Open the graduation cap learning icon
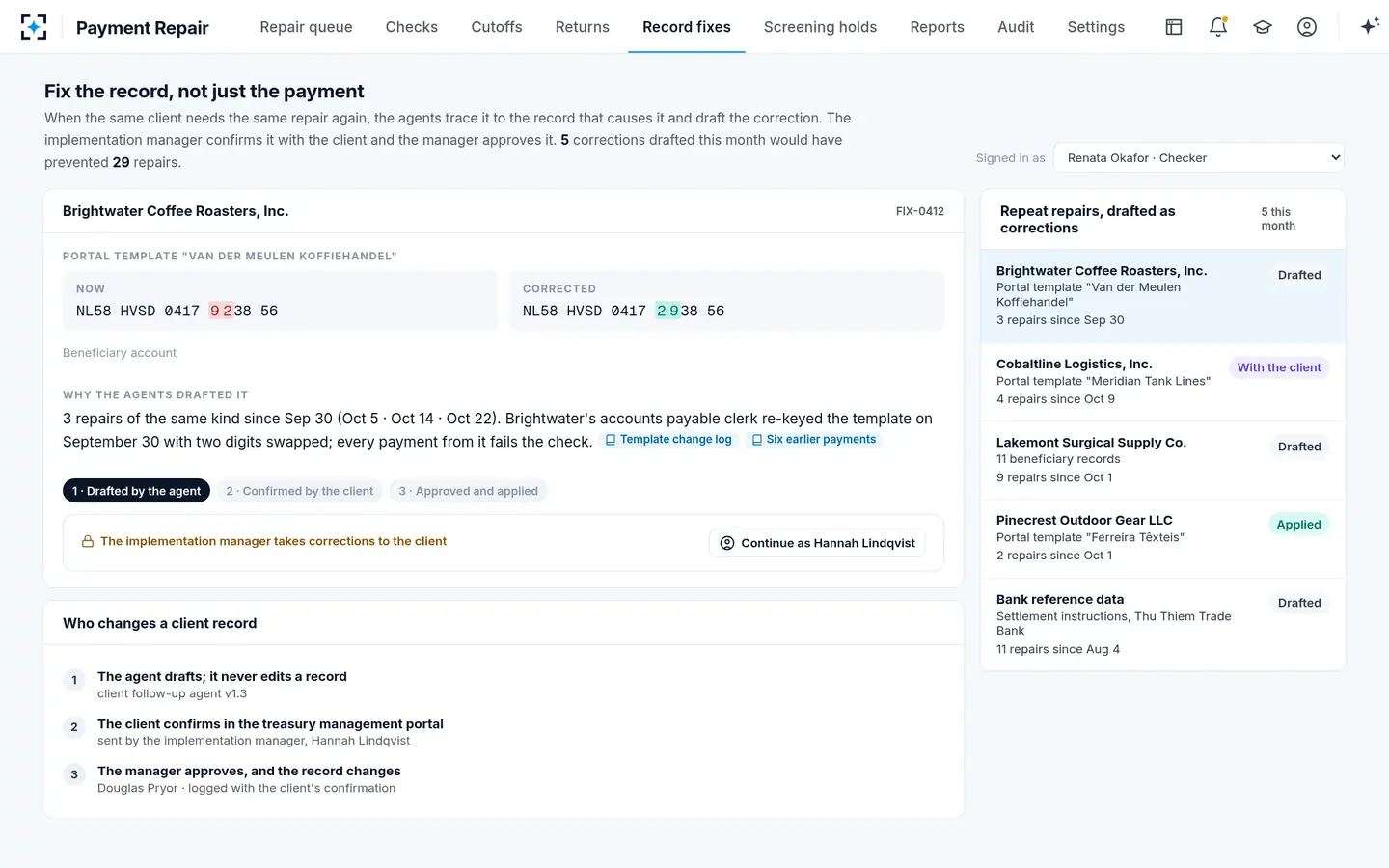1389x868 pixels. (1263, 27)
